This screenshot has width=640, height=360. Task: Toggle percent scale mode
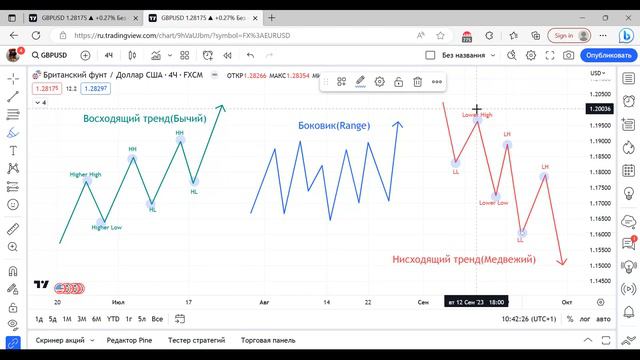coord(570,319)
